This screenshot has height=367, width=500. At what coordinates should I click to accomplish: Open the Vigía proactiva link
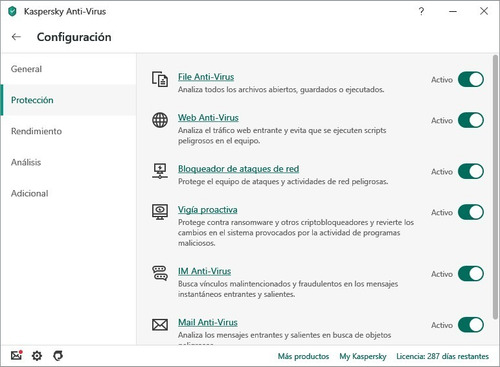(207, 210)
